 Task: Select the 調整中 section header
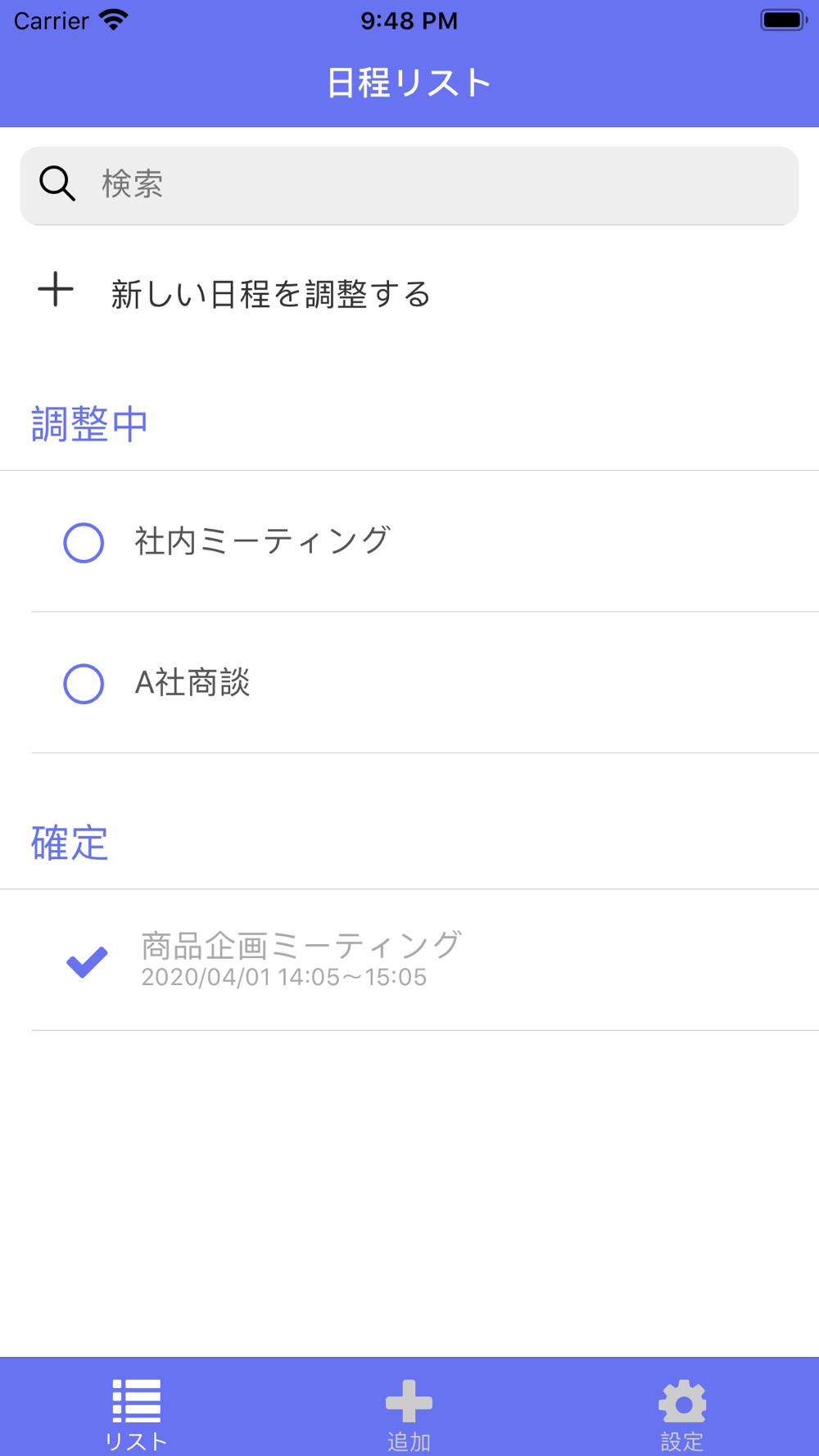[x=89, y=424]
